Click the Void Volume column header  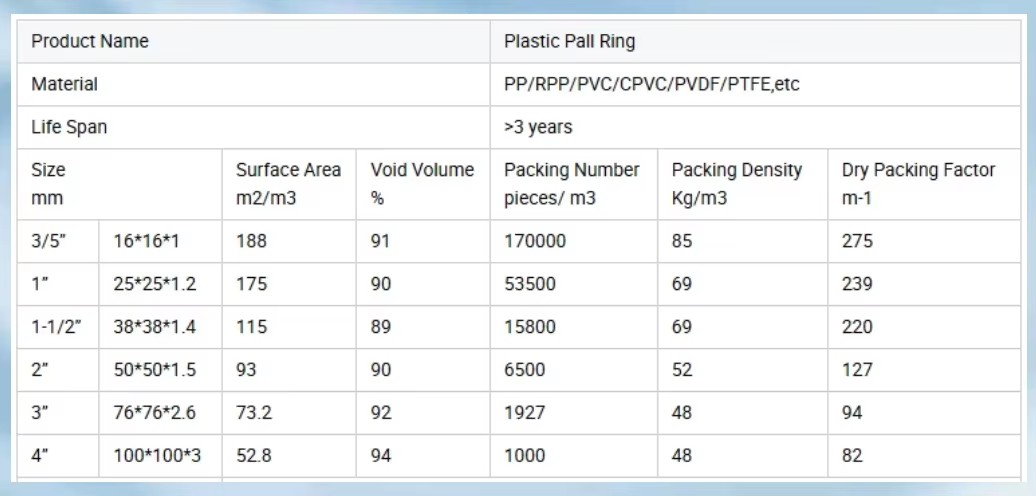point(423,184)
